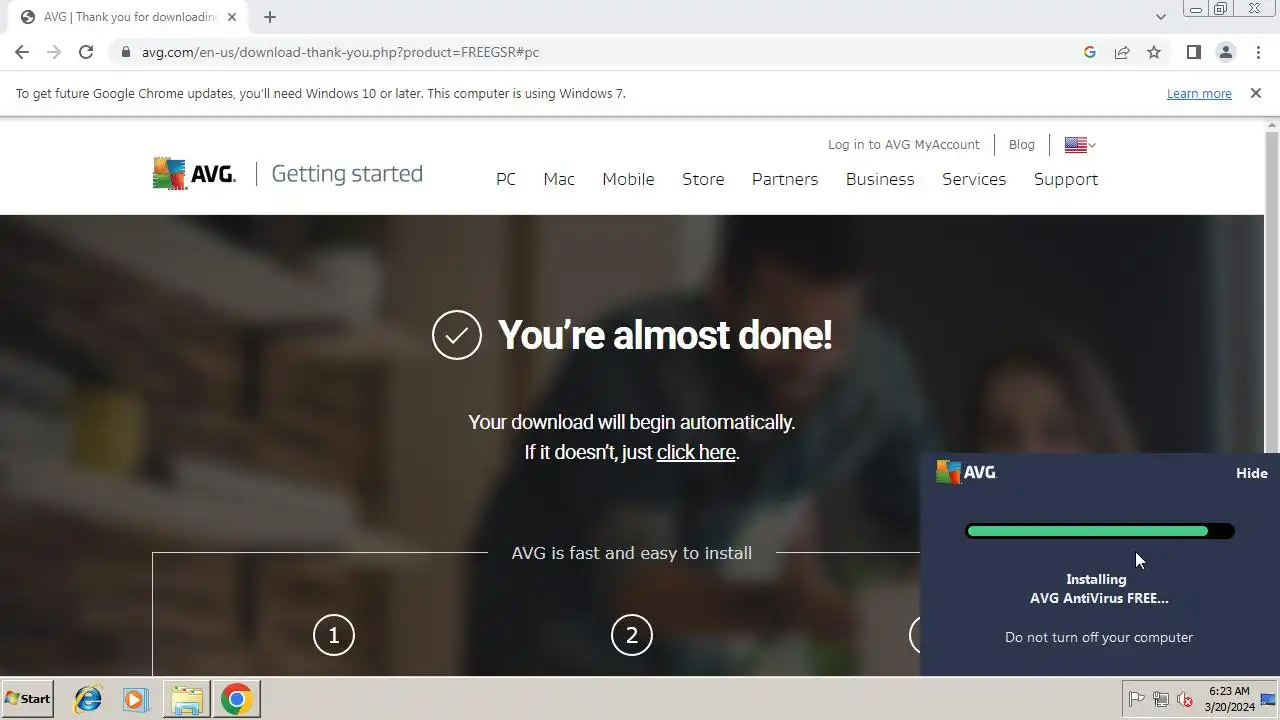This screenshot has height=720, width=1280.
Task: Click the step 1 circle
Action: pos(334,635)
